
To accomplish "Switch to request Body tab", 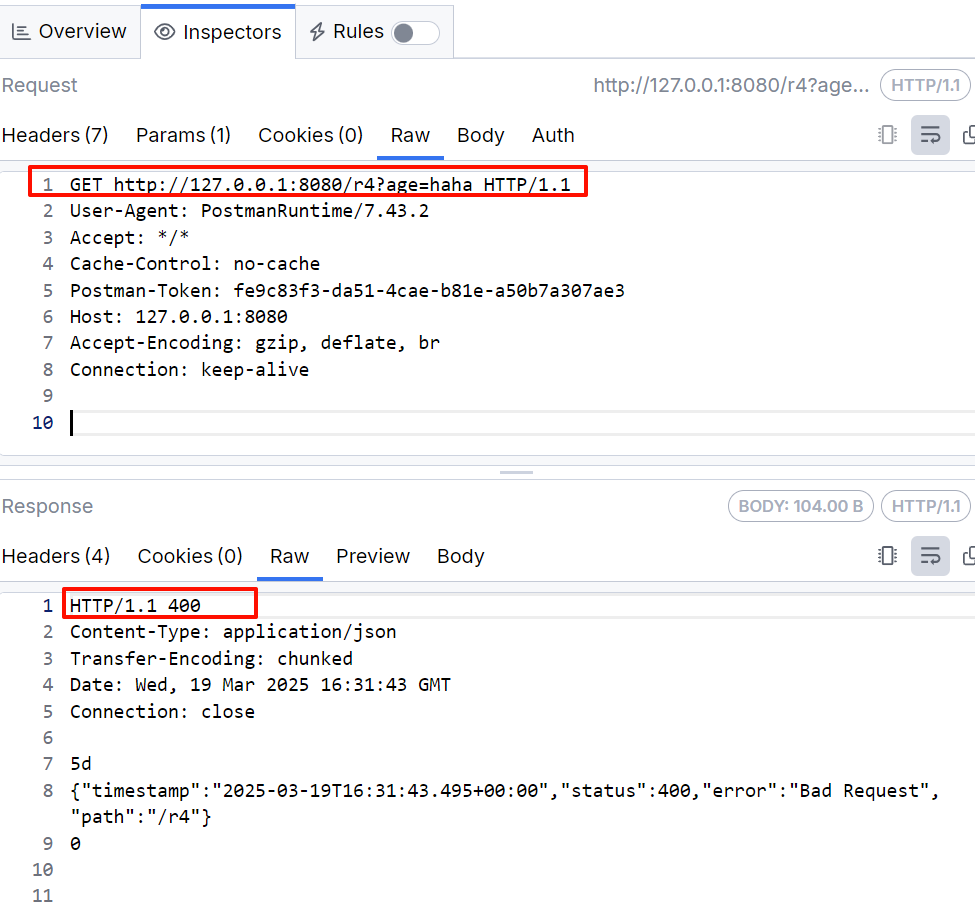I will 480,135.
